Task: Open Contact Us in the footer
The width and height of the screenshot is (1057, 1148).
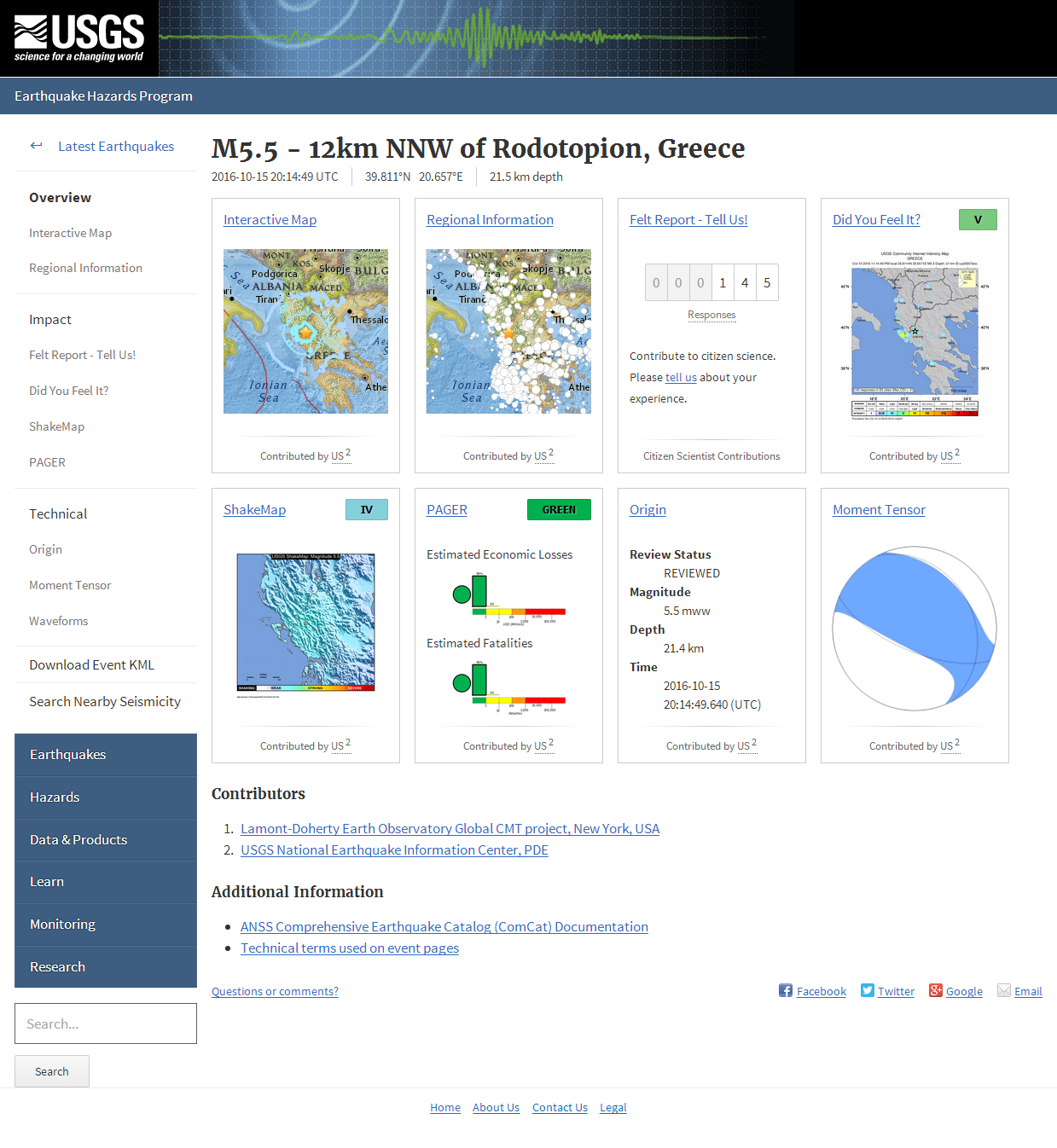Action: click(559, 1107)
